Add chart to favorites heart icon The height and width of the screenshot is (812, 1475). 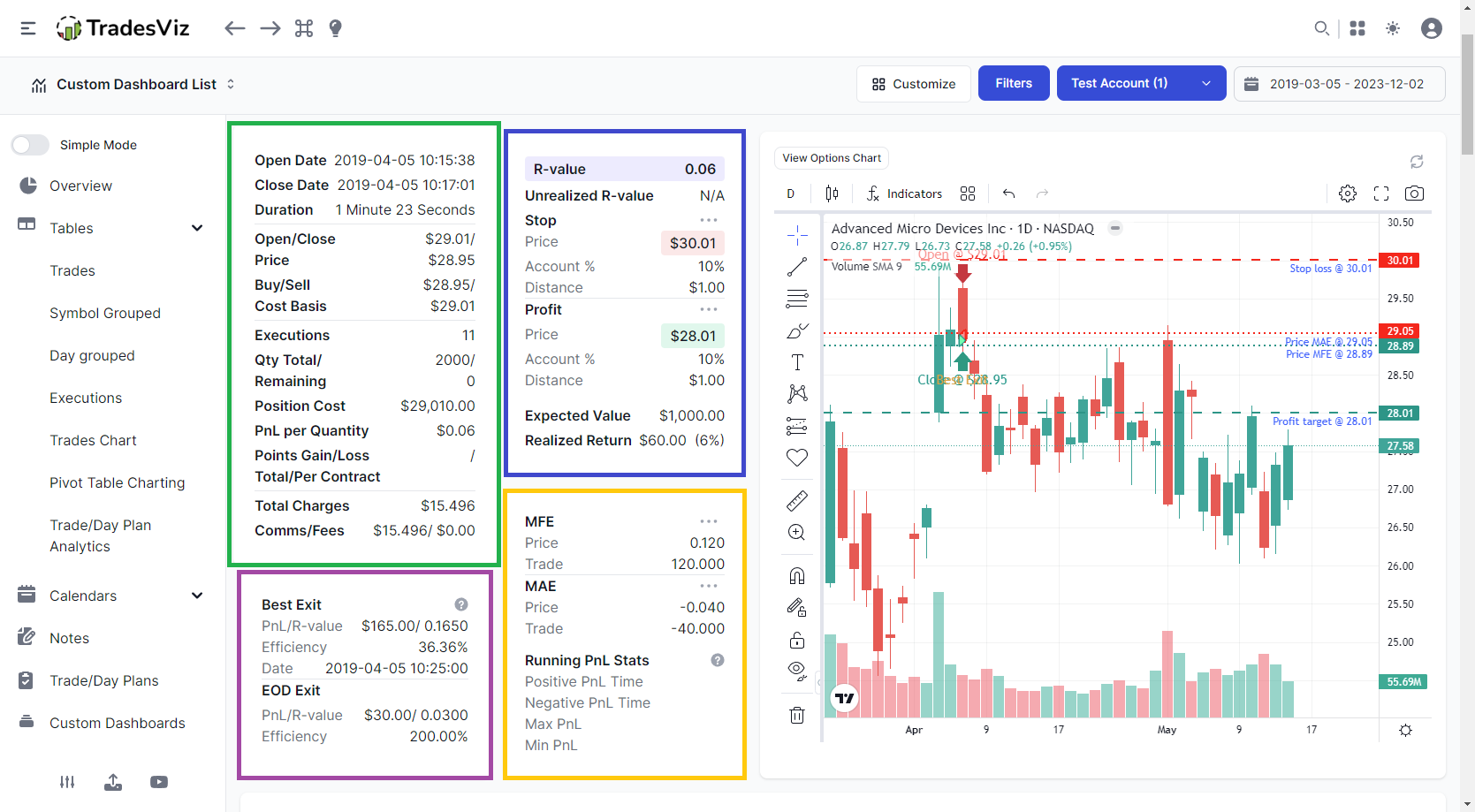pyautogui.click(x=797, y=458)
